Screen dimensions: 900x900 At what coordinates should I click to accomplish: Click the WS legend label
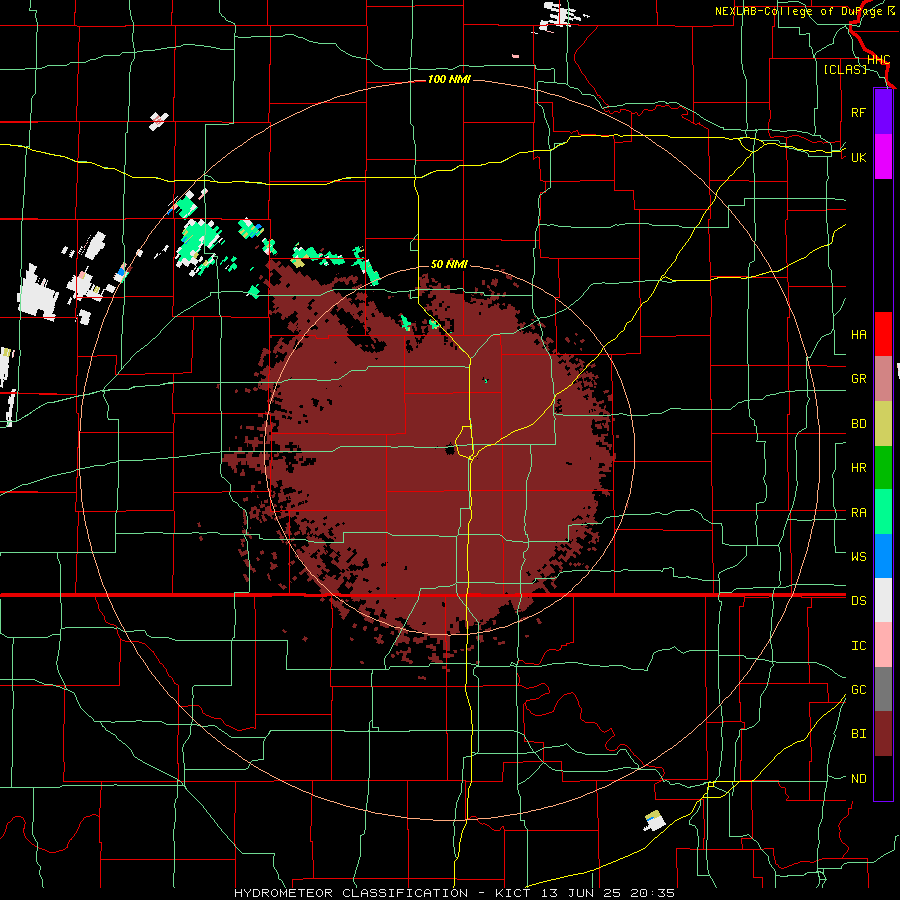click(858, 556)
